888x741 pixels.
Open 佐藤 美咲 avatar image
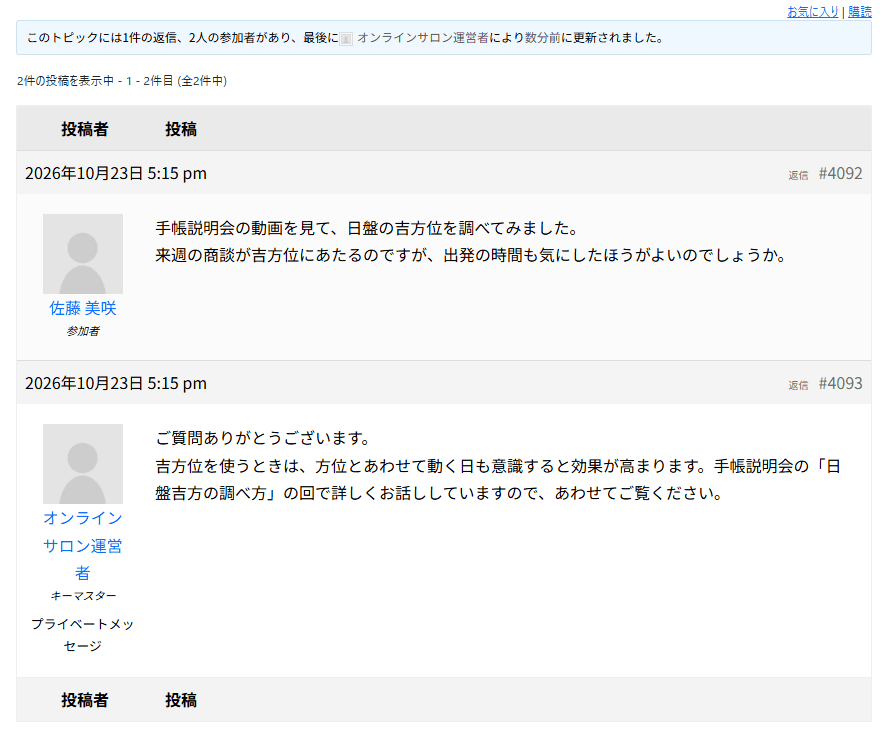(x=83, y=254)
